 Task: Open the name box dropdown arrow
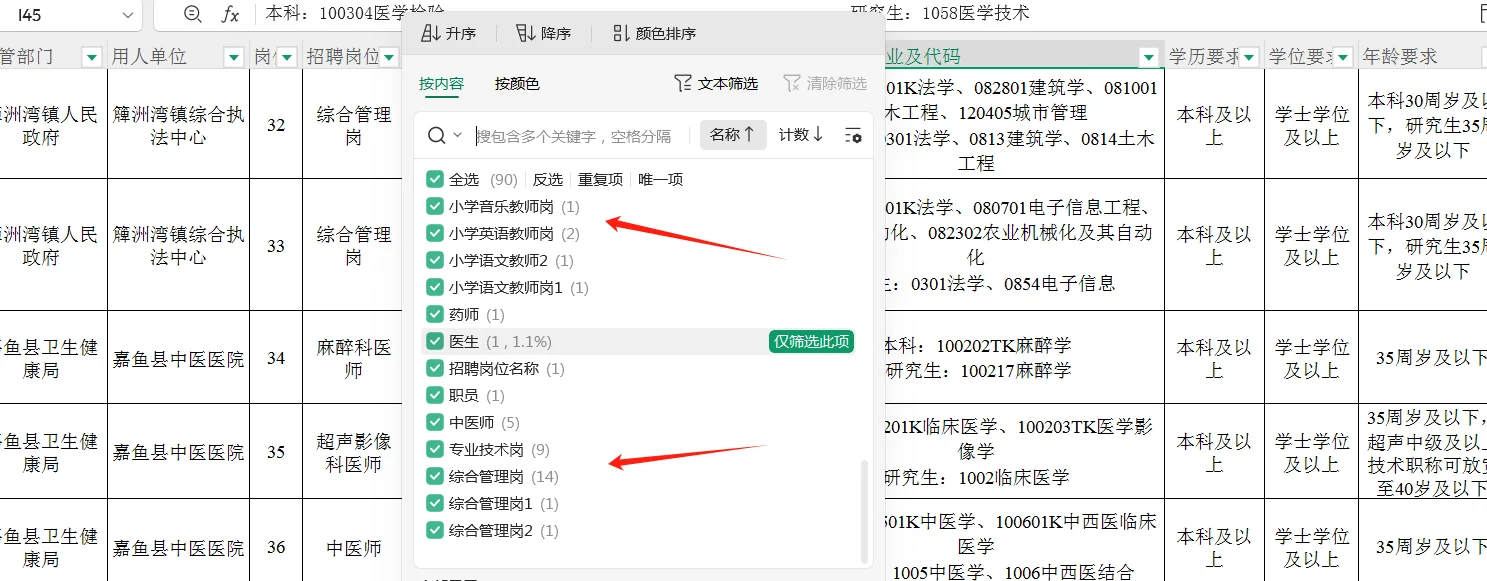click(x=127, y=15)
